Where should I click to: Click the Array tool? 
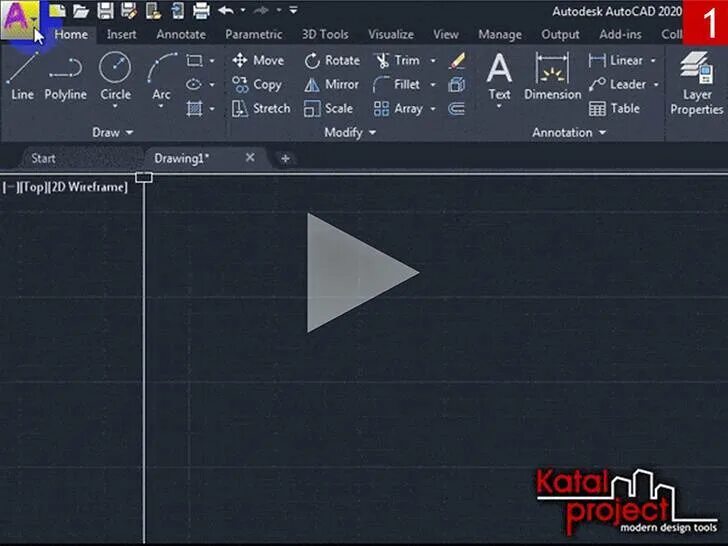pos(398,109)
